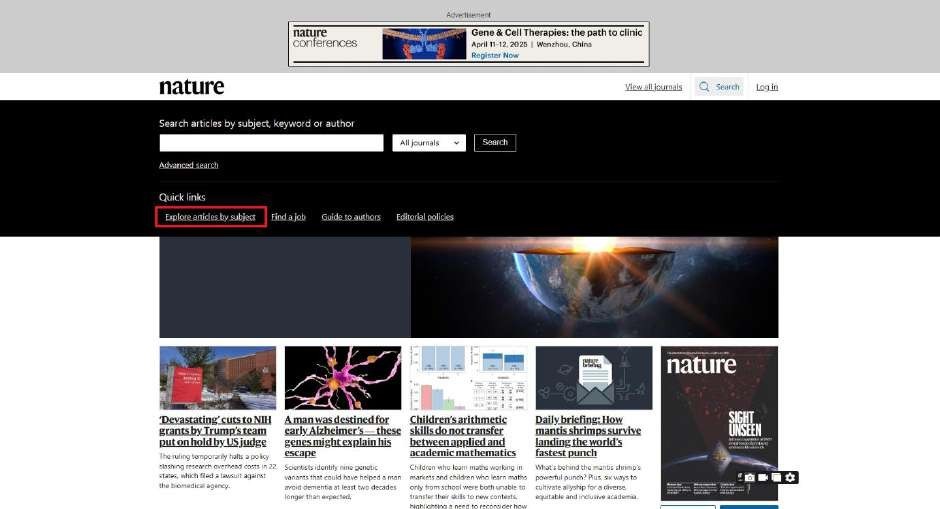Click the Nature logo in the header

coord(192,87)
